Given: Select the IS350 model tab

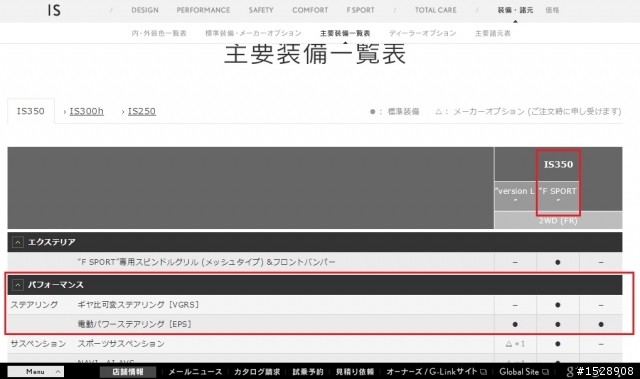Looking at the screenshot, I should click(31, 111).
